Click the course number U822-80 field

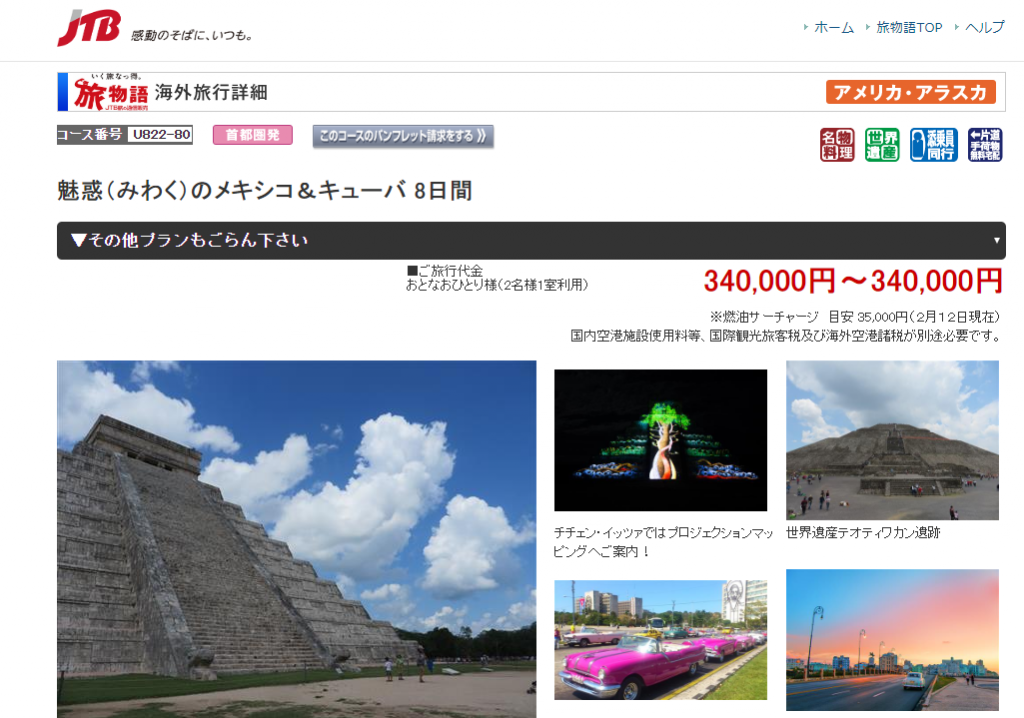[160, 135]
